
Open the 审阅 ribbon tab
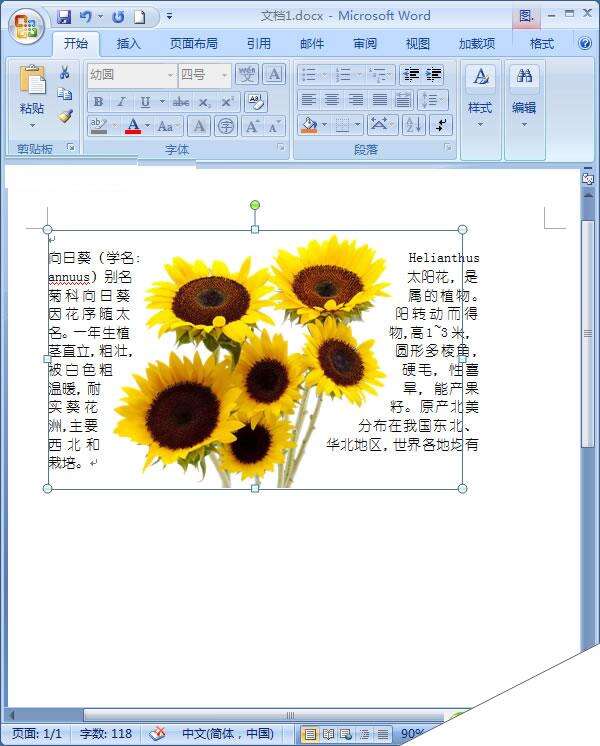point(365,44)
